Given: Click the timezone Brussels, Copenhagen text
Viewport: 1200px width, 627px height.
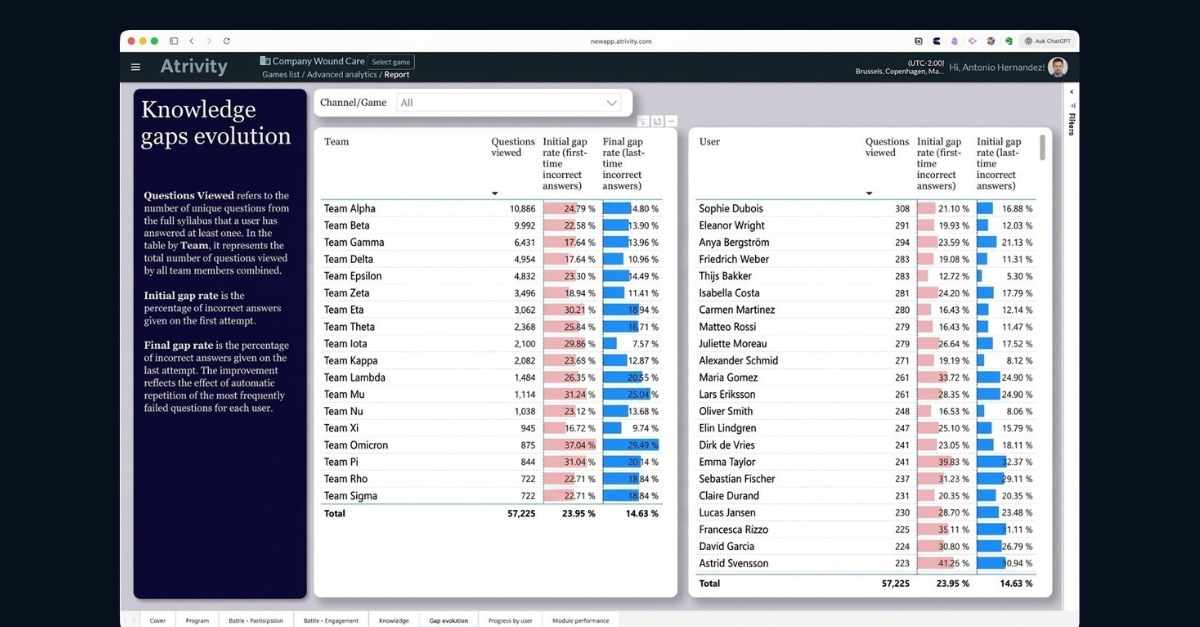Looking at the screenshot, I should tap(898, 72).
